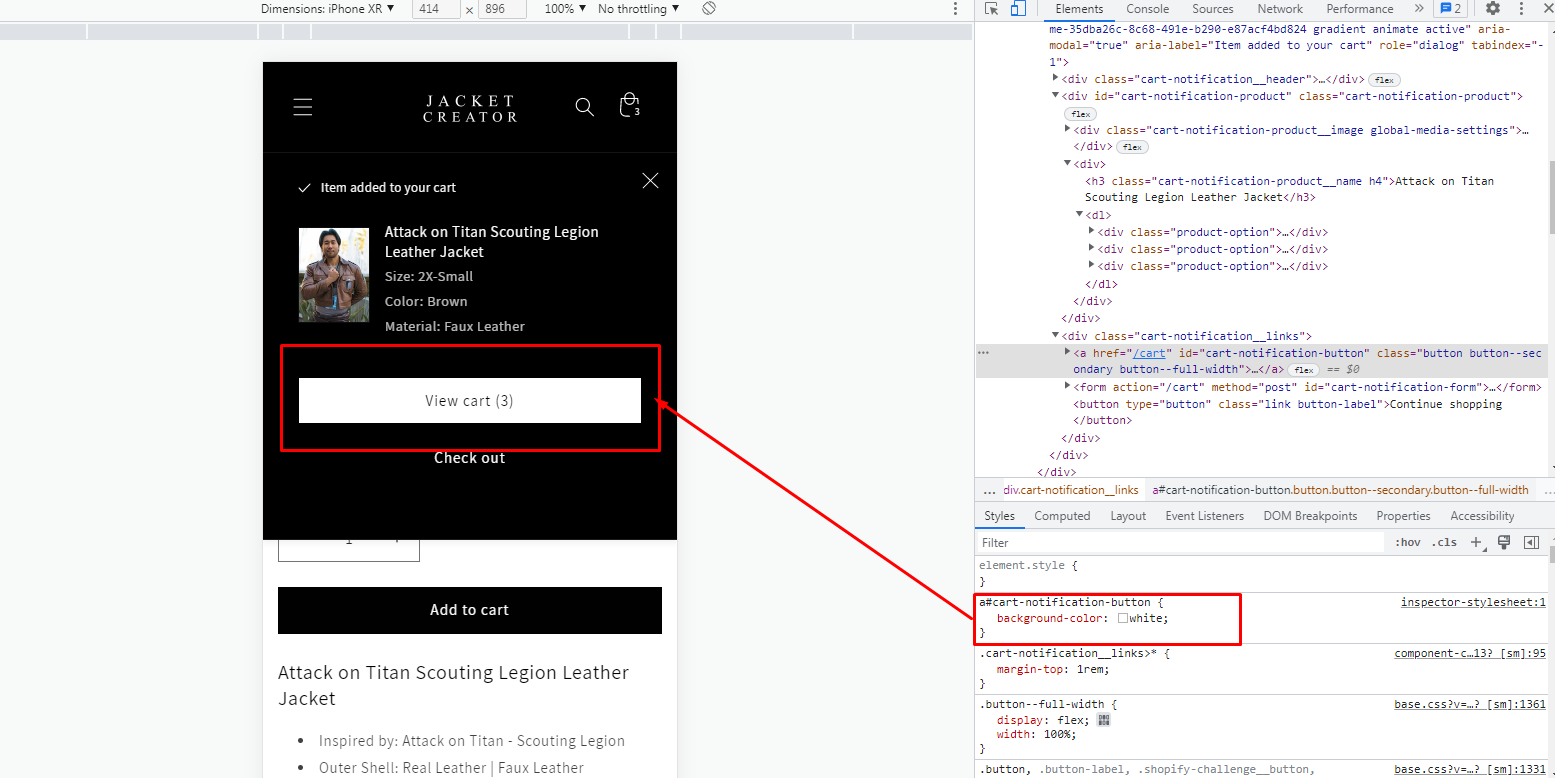Switch to the Network tab
Screen dimensions: 1555x778
1280,9
